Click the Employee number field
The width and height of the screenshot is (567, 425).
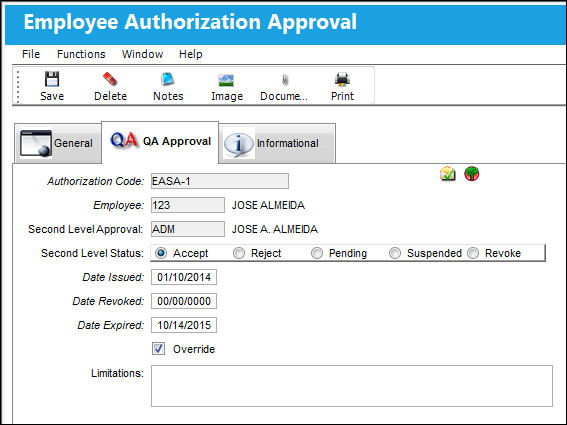(x=188, y=205)
